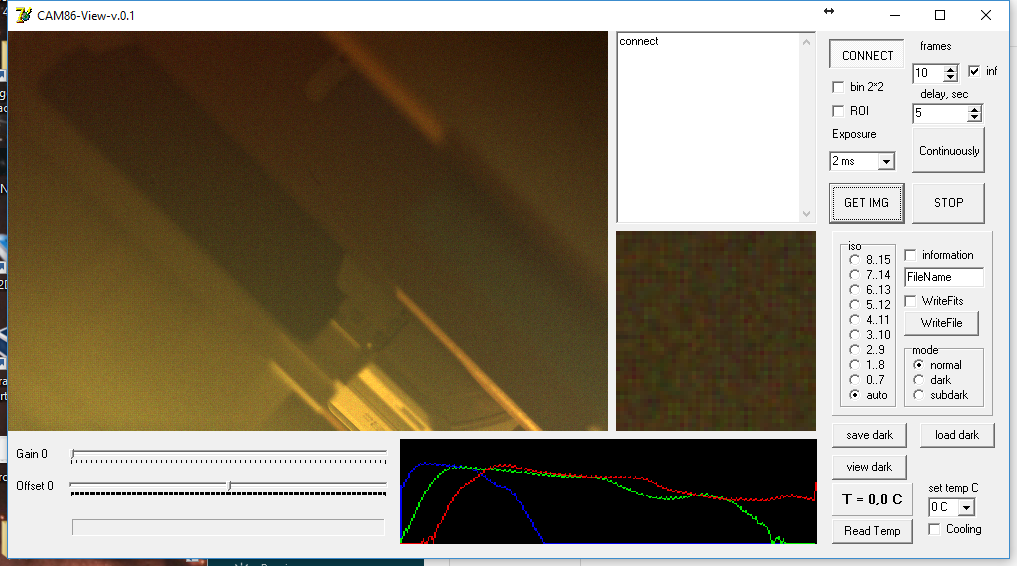
Task: Click the CONNECT button
Action: click(867, 55)
